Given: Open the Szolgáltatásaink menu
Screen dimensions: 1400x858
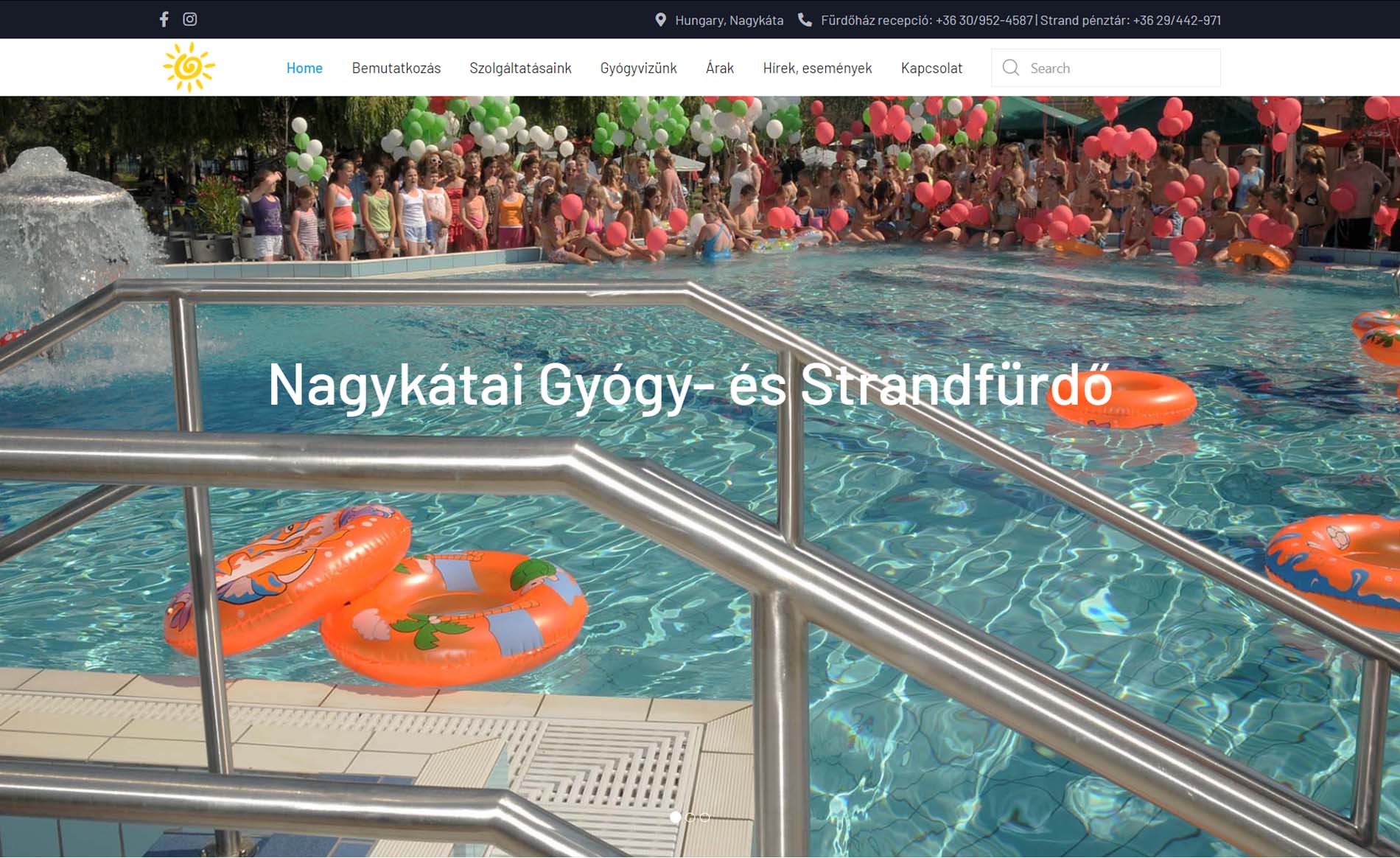Looking at the screenshot, I should coord(520,68).
